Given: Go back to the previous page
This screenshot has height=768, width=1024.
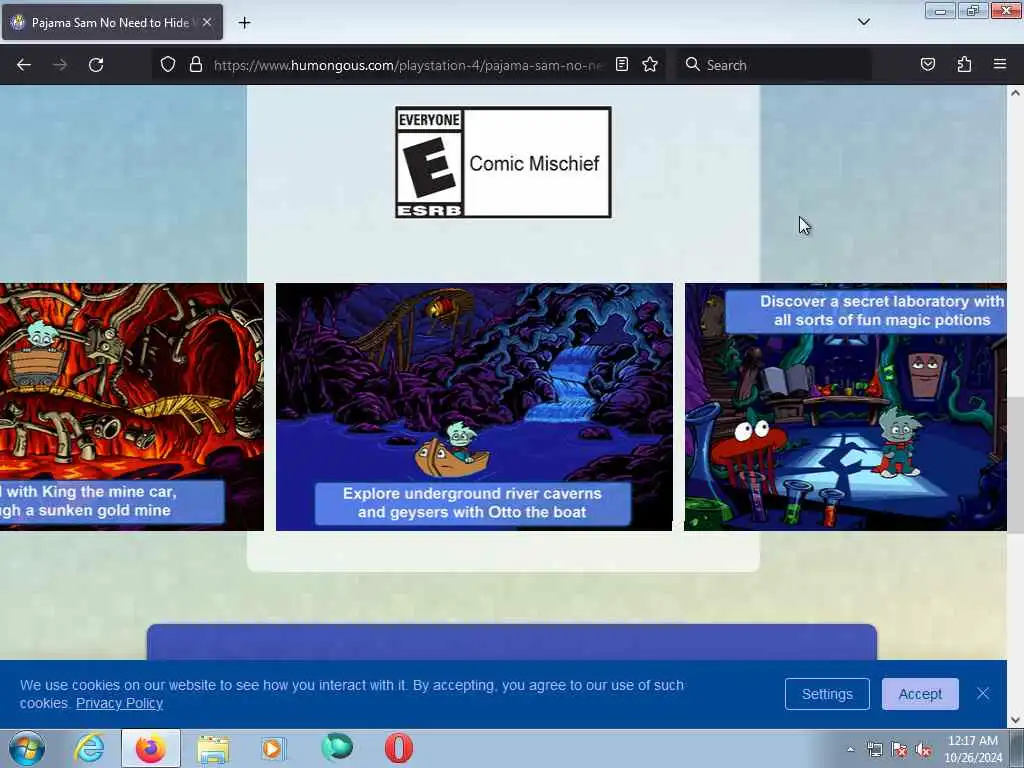Looking at the screenshot, I should pos(24,65).
